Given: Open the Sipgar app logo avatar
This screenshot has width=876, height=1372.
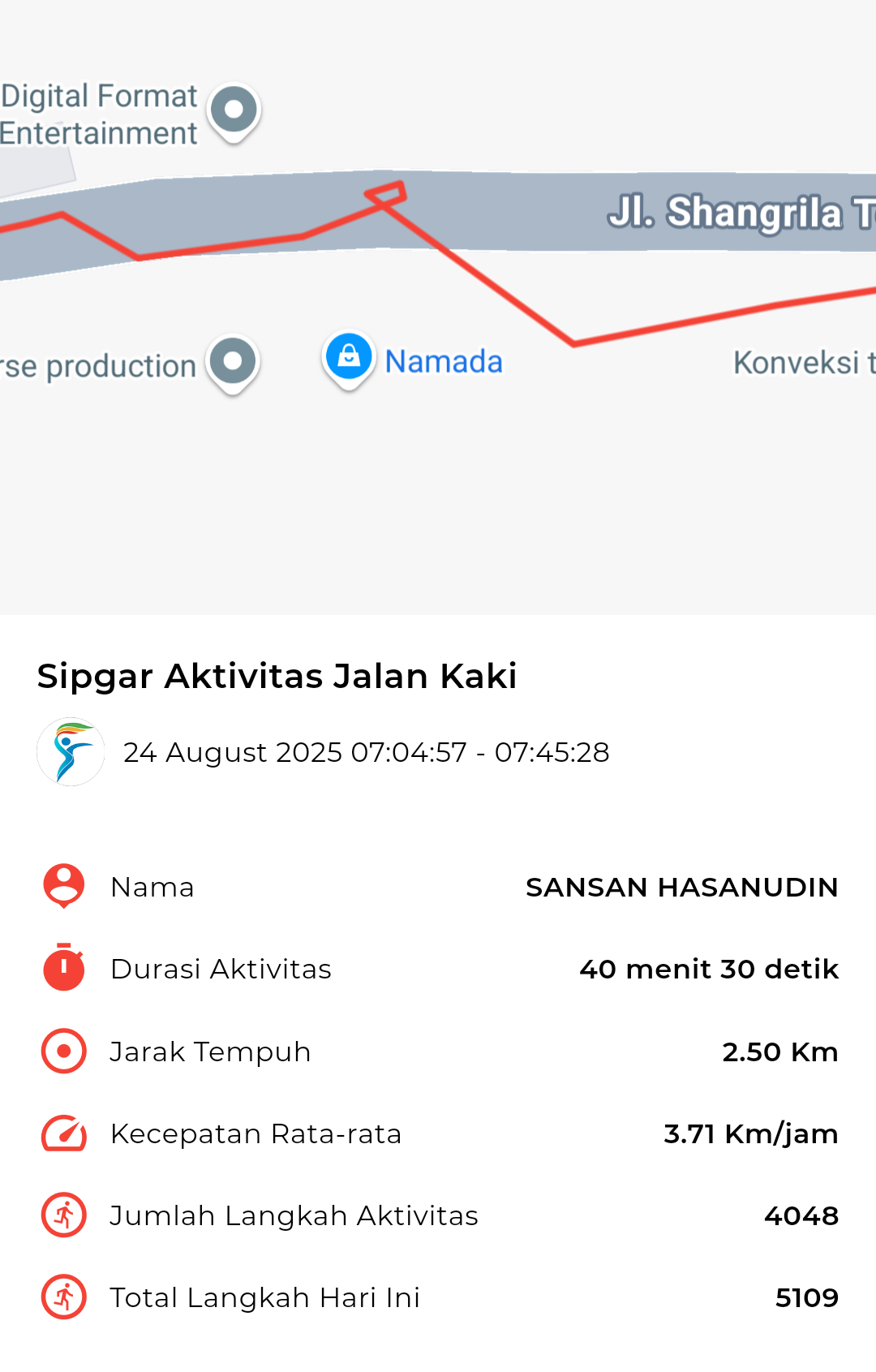Looking at the screenshot, I should coord(71,751).
